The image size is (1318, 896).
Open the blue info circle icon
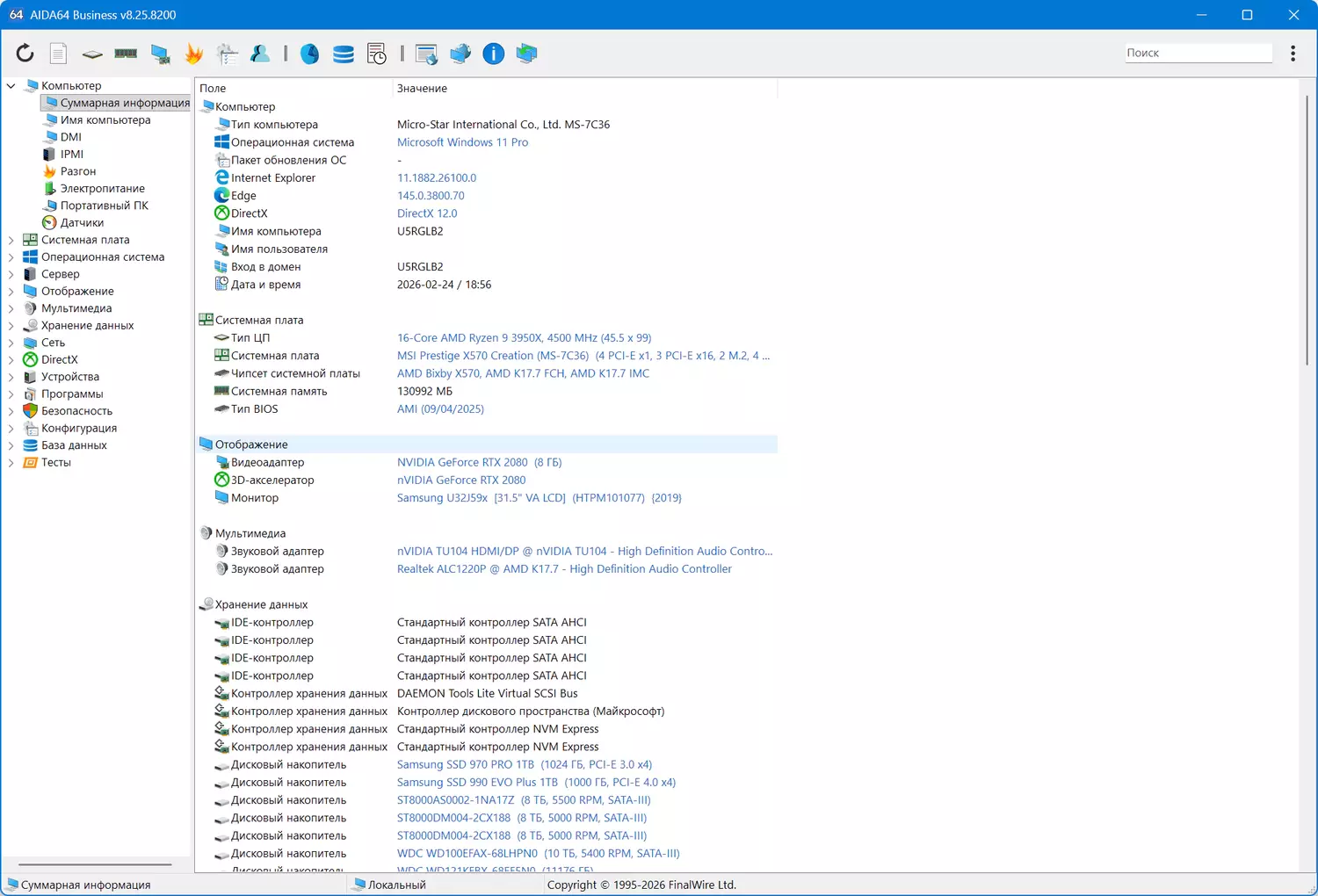[494, 54]
